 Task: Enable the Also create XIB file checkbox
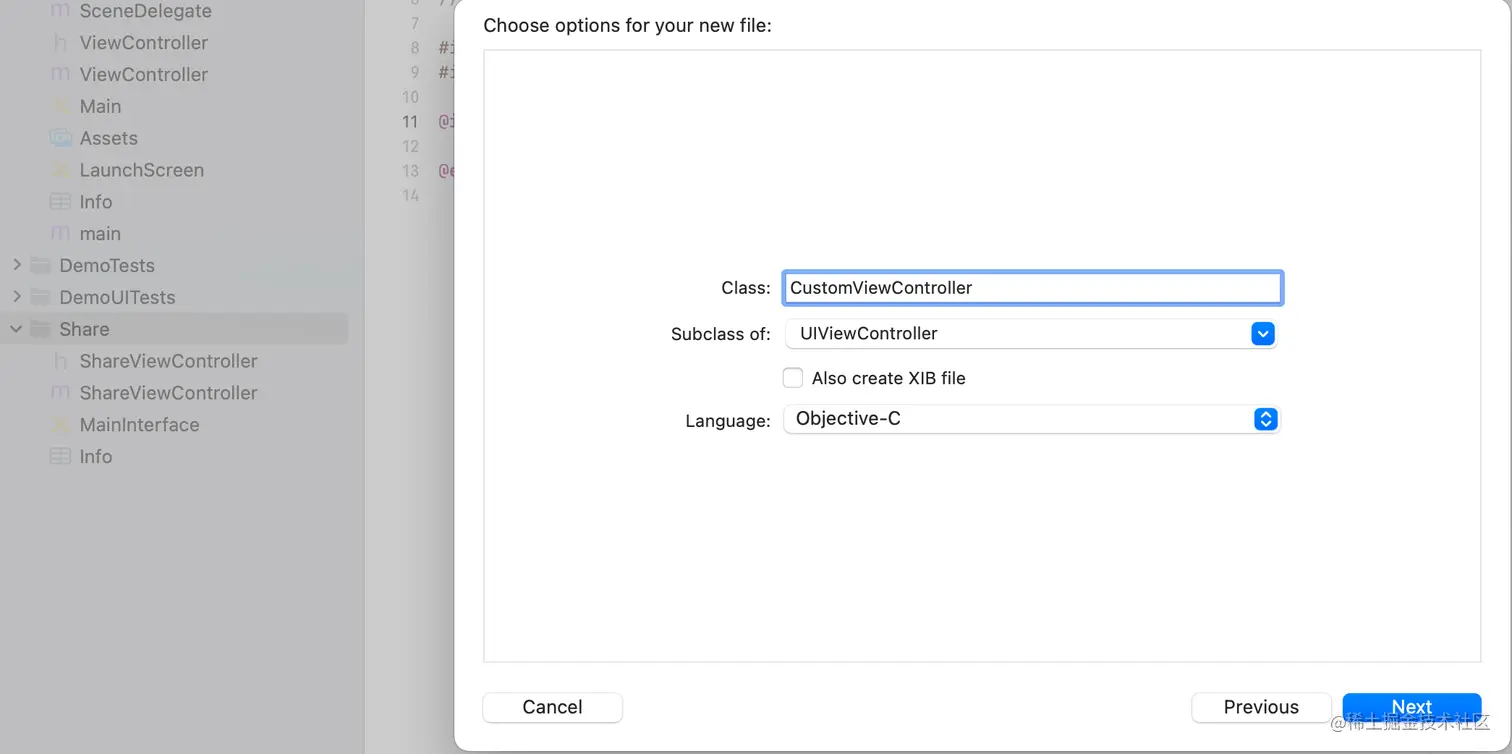(793, 378)
